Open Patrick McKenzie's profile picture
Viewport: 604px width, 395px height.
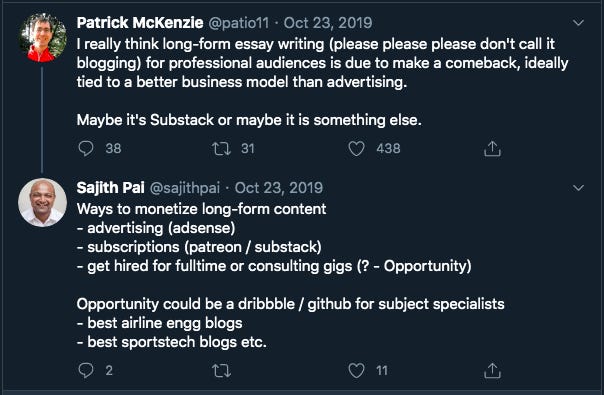(42, 38)
